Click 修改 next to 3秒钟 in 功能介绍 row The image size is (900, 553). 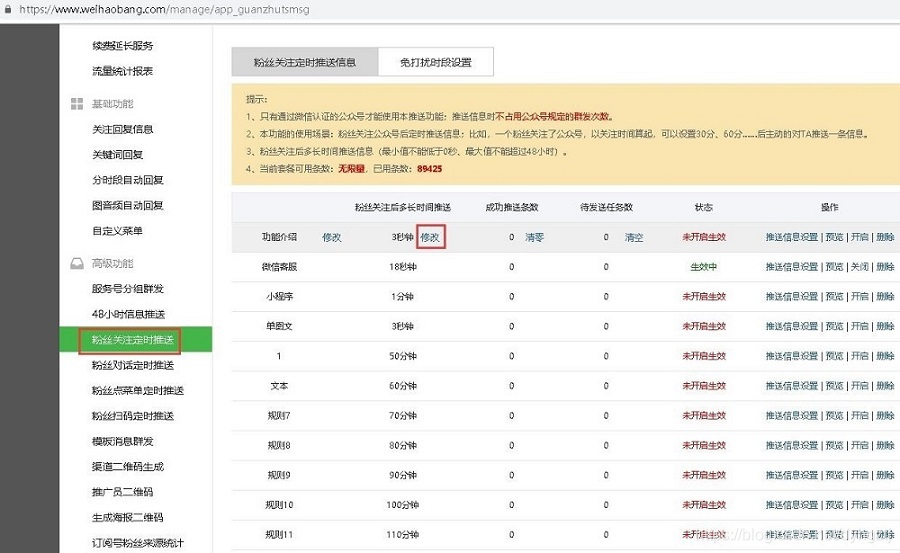(430, 237)
